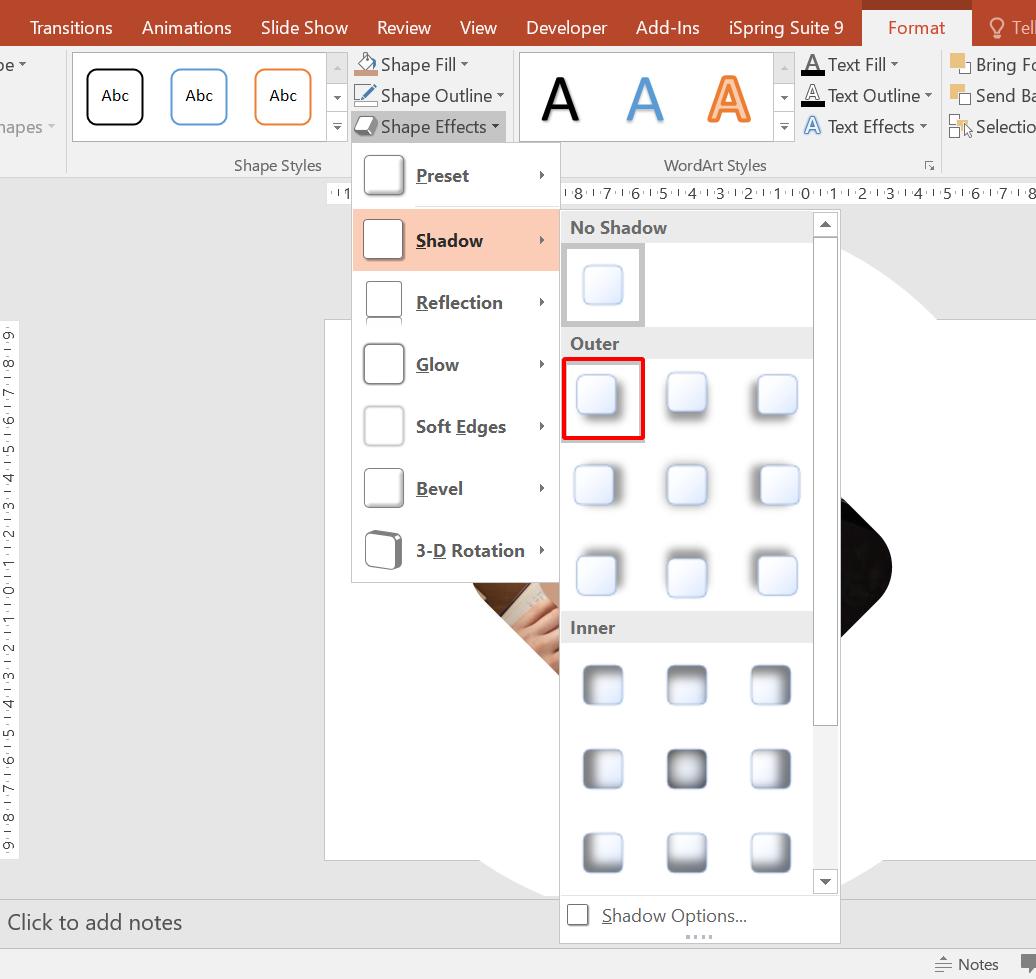Open the Slide Show tab
The image size is (1036, 979).
pos(304,27)
